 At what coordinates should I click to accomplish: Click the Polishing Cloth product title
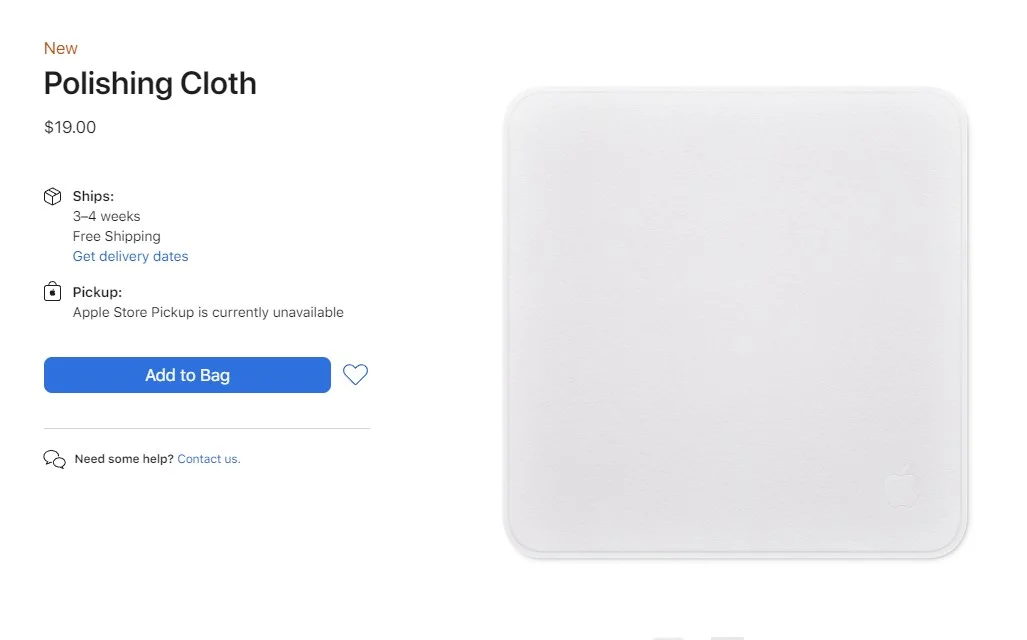click(150, 83)
